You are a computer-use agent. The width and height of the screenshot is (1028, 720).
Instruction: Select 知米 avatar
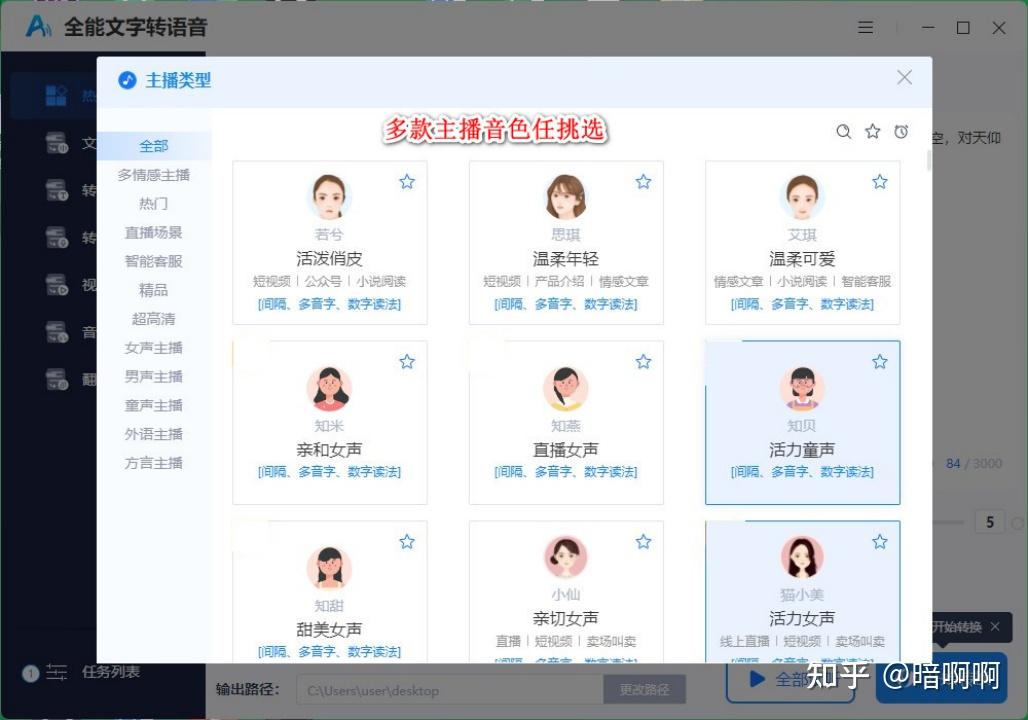[329, 388]
